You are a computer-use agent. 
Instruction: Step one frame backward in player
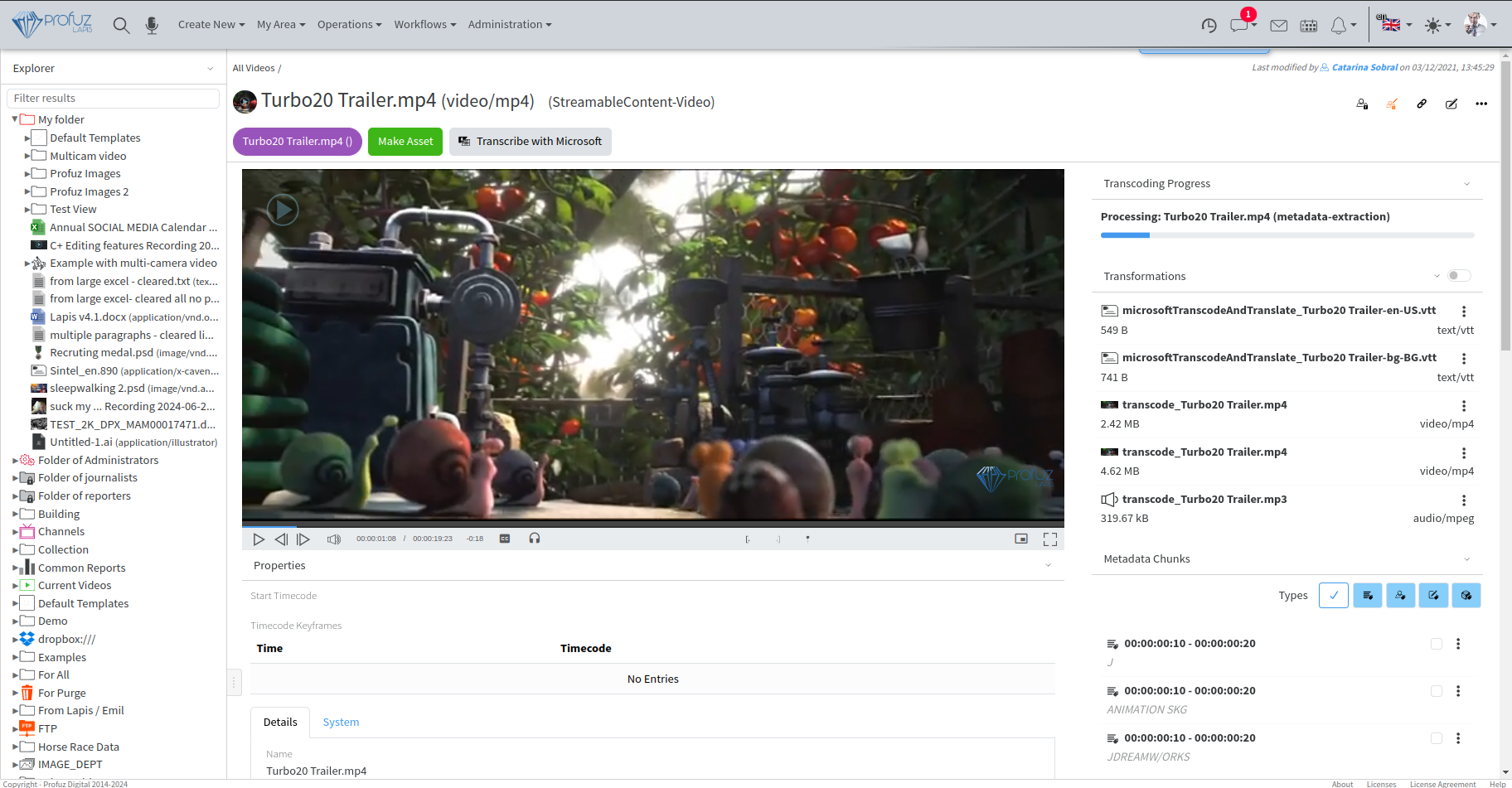281,539
